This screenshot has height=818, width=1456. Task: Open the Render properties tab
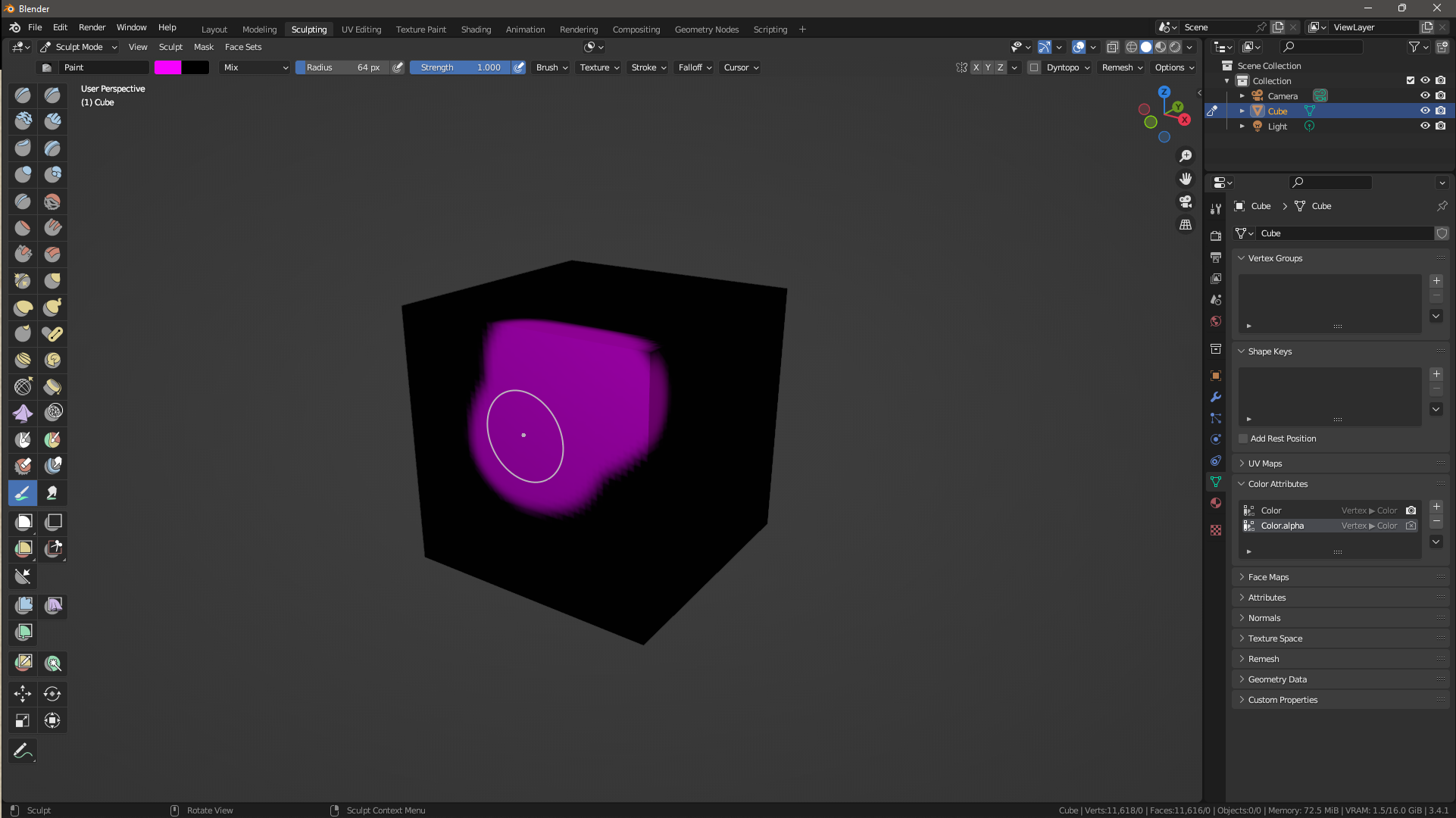click(1216, 236)
